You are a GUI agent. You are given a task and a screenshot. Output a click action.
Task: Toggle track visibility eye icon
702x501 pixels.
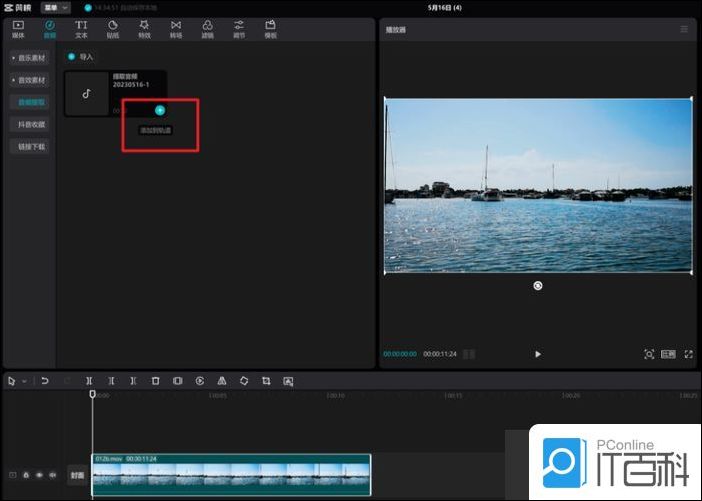(x=39, y=475)
